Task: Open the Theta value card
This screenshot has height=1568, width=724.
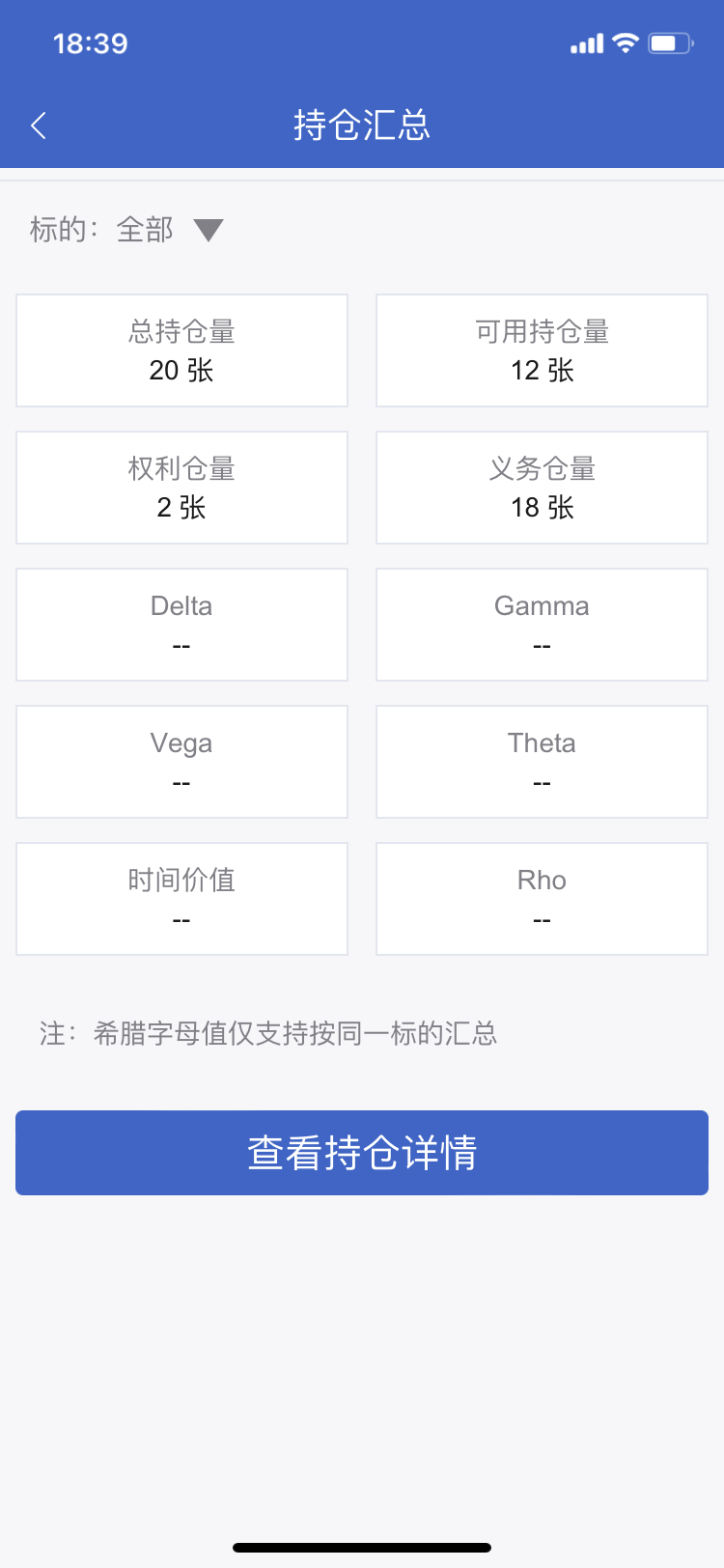Action: 542,762
